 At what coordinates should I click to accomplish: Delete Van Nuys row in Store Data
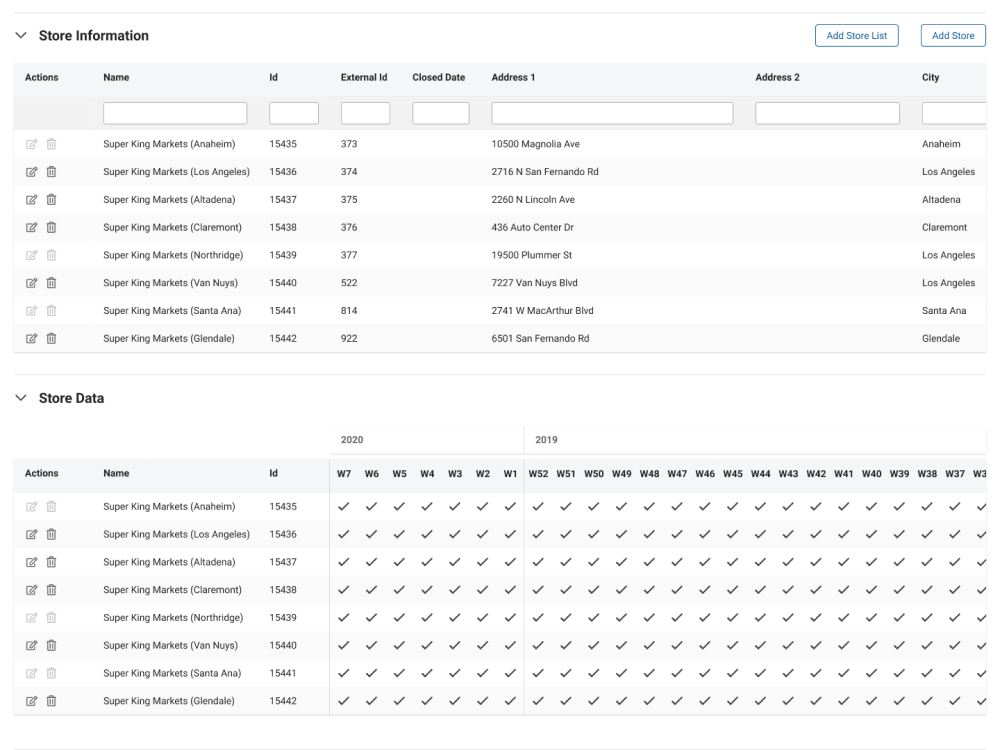click(x=52, y=645)
